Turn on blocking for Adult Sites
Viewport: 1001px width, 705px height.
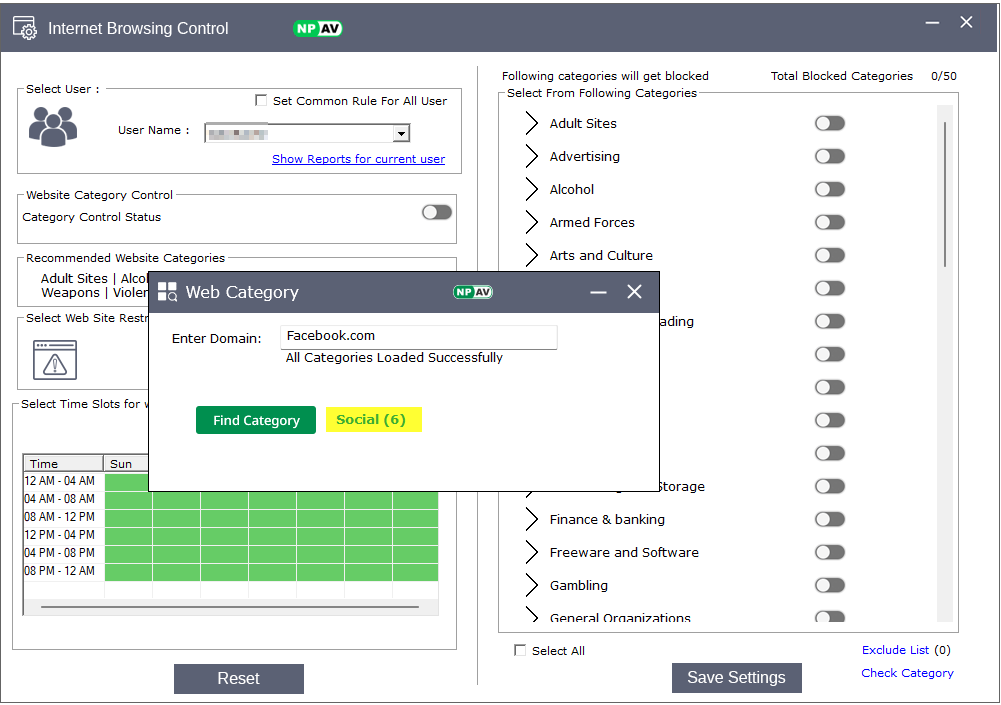(x=829, y=123)
